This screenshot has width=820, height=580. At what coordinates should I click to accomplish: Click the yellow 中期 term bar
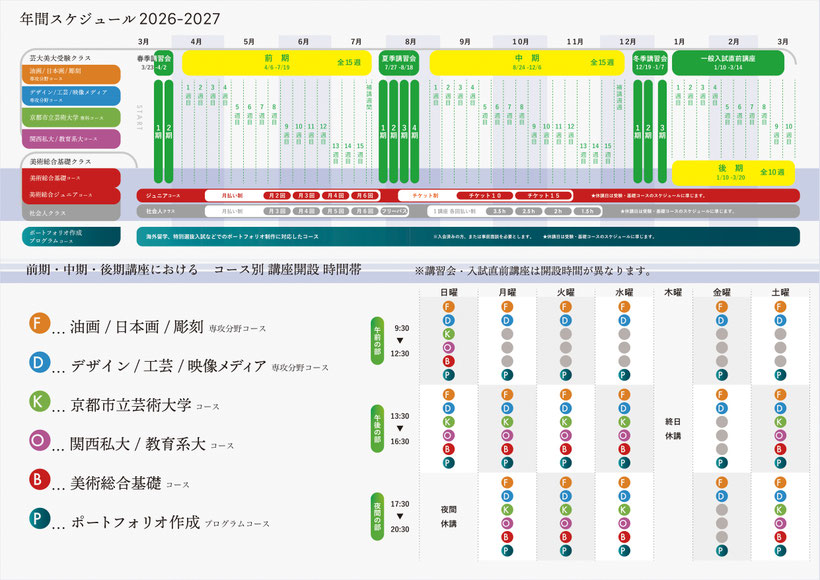coord(527,63)
